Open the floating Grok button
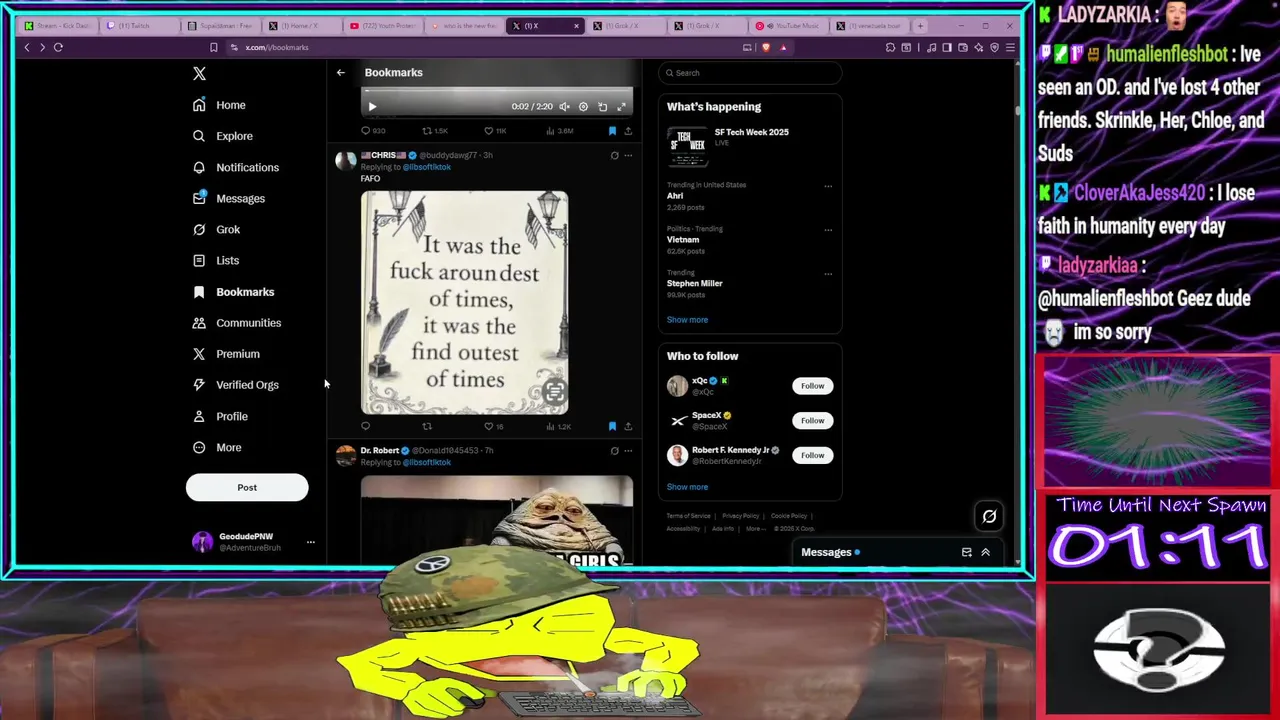 (989, 516)
